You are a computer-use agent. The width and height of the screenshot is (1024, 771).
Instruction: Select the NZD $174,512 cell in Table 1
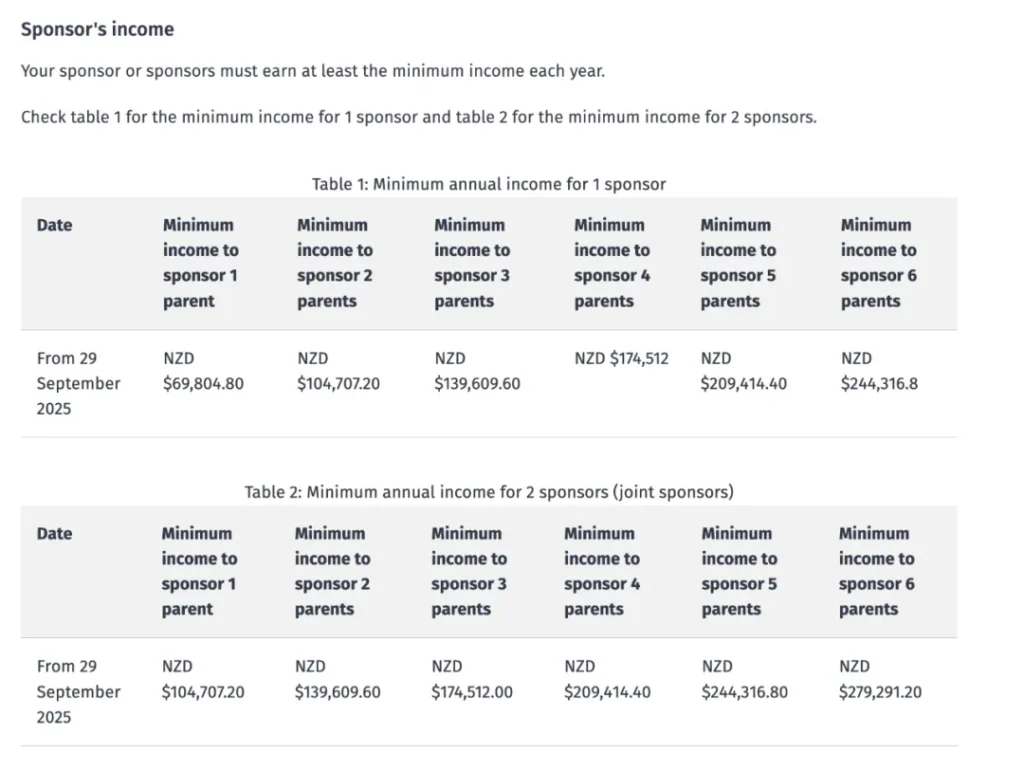click(621, 358)
